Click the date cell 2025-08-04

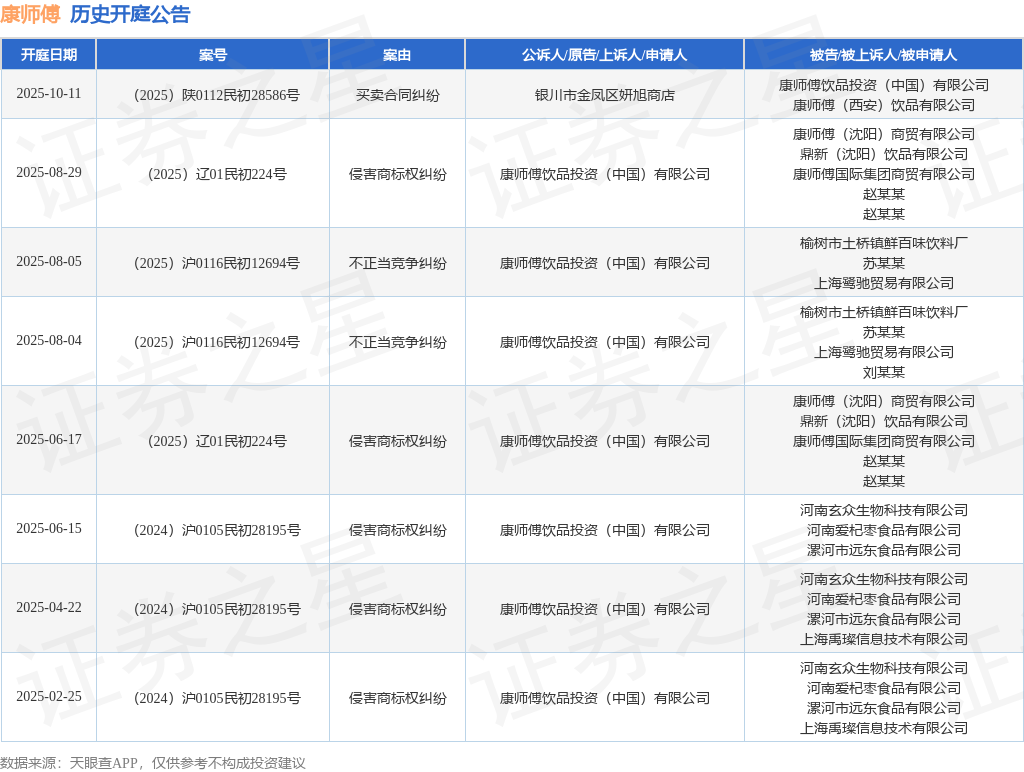coord(49,340)
